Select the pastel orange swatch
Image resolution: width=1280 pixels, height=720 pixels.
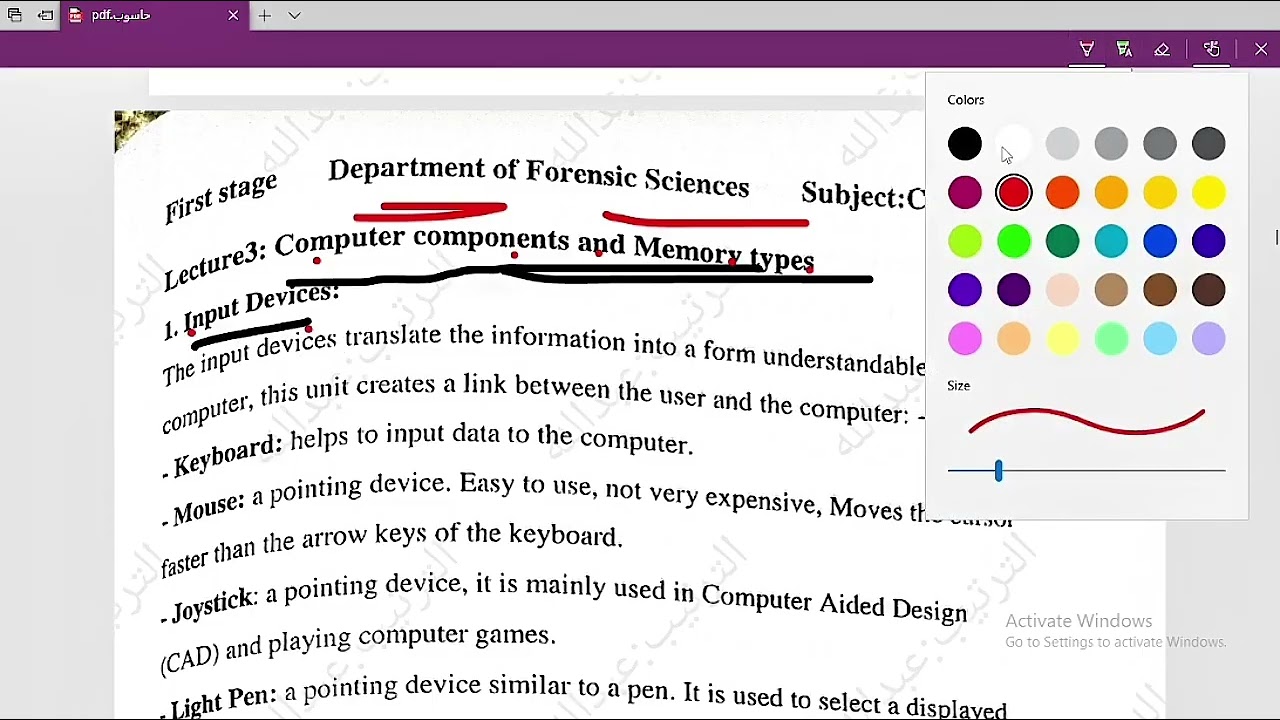[x=1014, y=339]
